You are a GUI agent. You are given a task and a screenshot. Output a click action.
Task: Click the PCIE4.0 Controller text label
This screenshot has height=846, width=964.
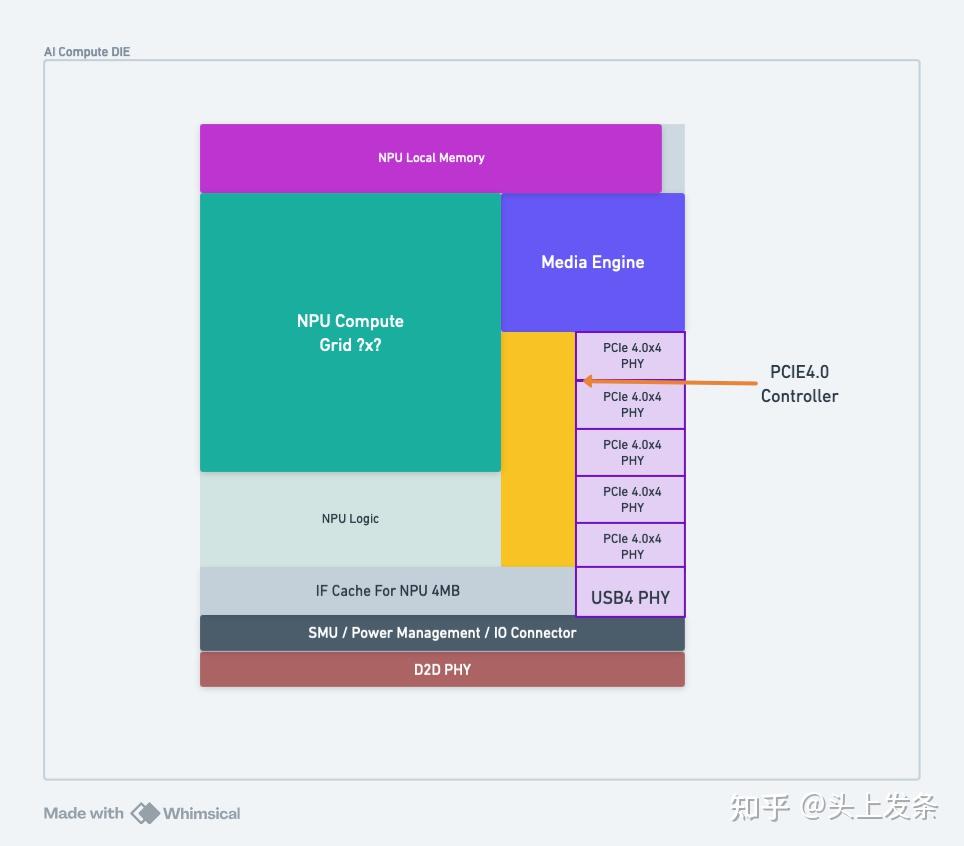coord(799,384)
